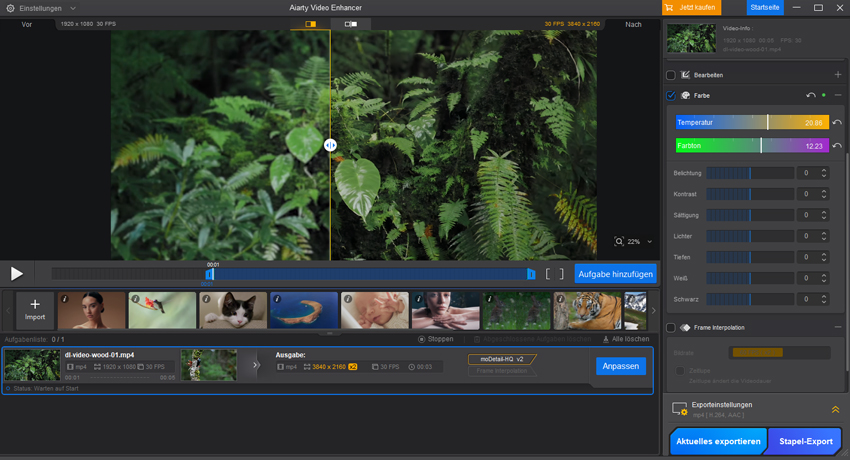Adjust the Tiefen slider
Viewport: 850px width, 460px height.
750,257
